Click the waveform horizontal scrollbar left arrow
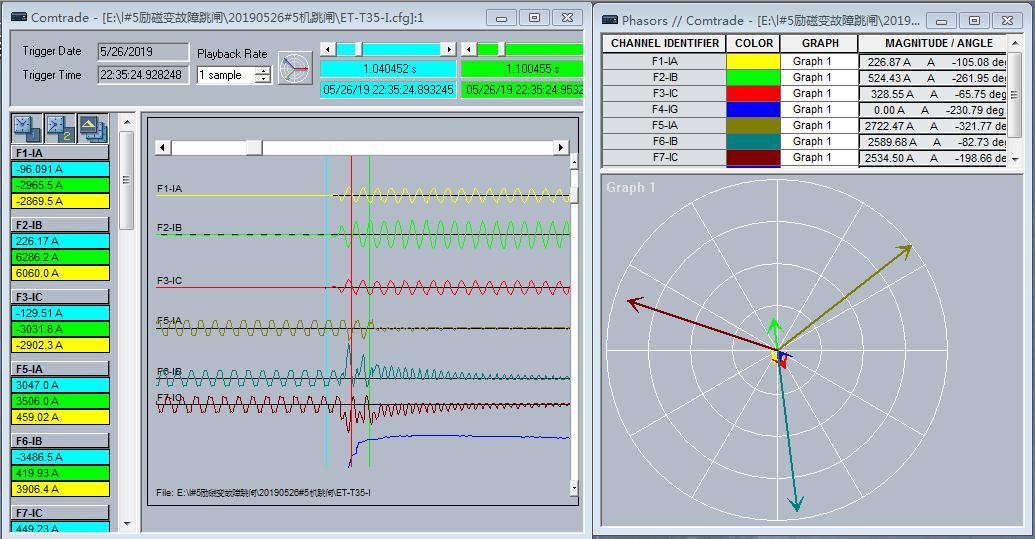The width and height of the screenshot is (1035, 539). 163,147
